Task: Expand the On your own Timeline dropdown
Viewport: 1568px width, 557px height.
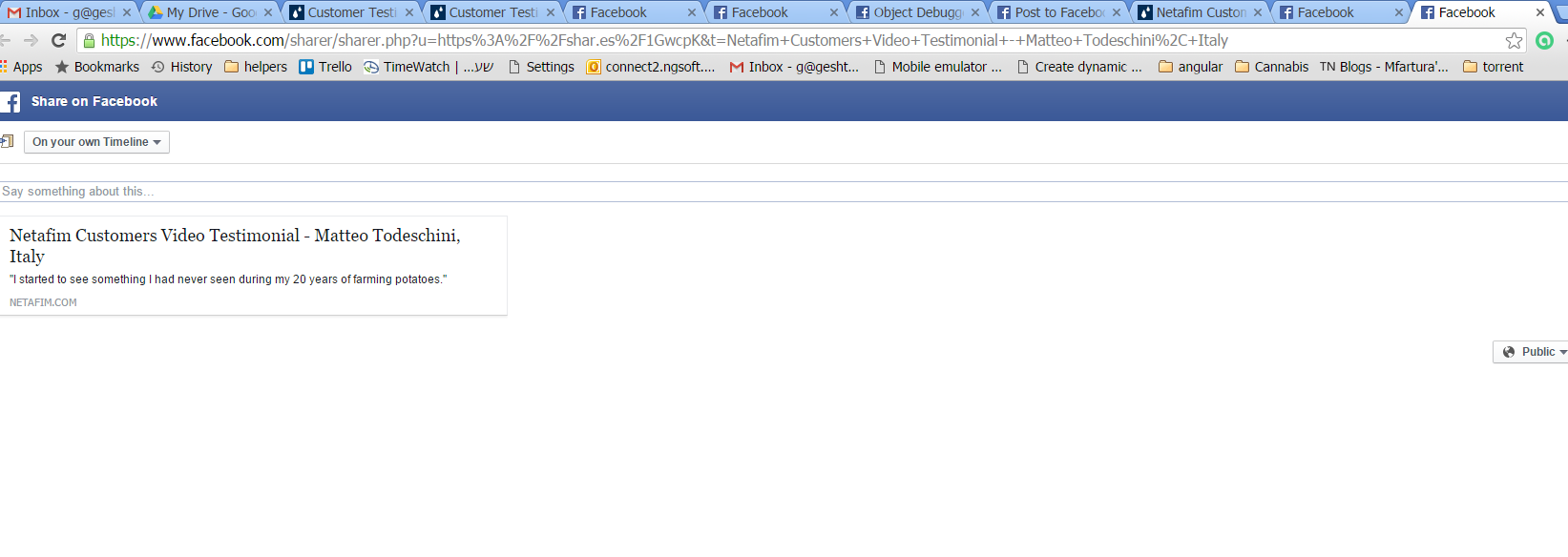Action: [x=96, y=142]
